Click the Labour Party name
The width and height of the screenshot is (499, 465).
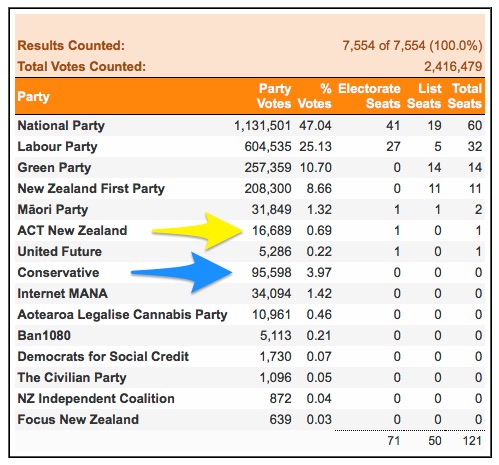[x=58, y=147]
